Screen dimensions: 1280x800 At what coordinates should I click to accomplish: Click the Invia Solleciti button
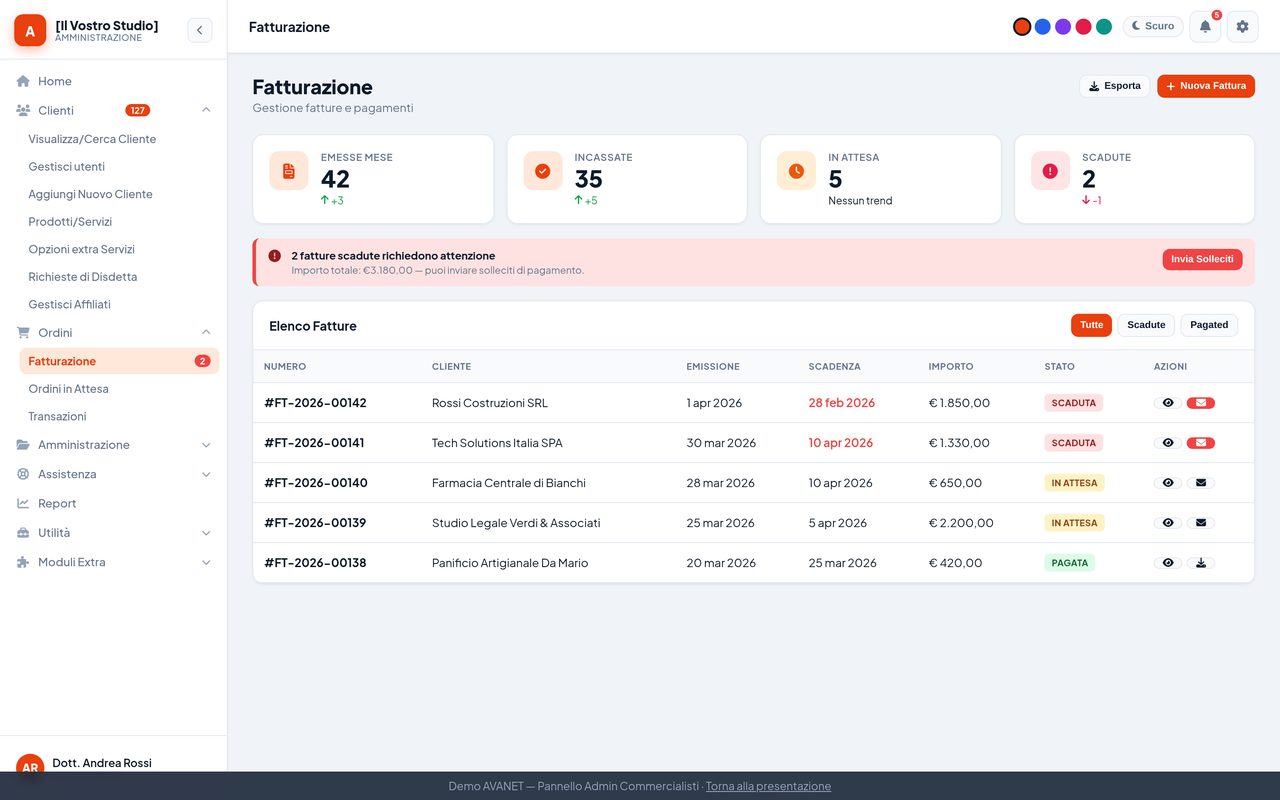coord(1202,259)
